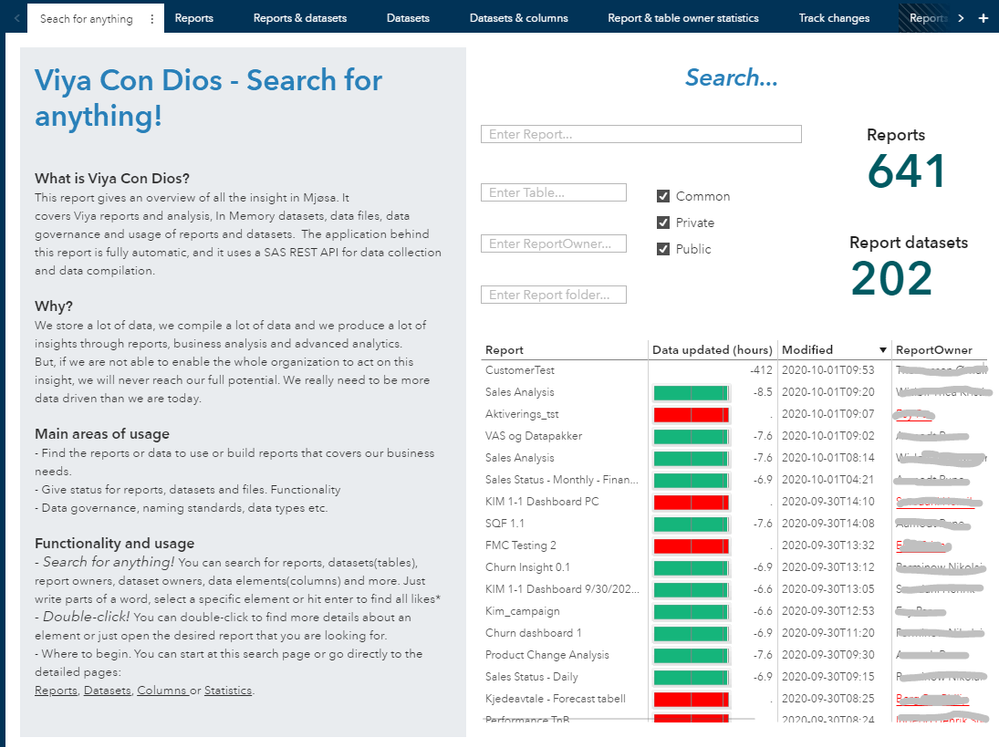Viewport: 999px width, 747px height.
Task: Switch to the Datasets tab
Action: [x=408, y=18]
